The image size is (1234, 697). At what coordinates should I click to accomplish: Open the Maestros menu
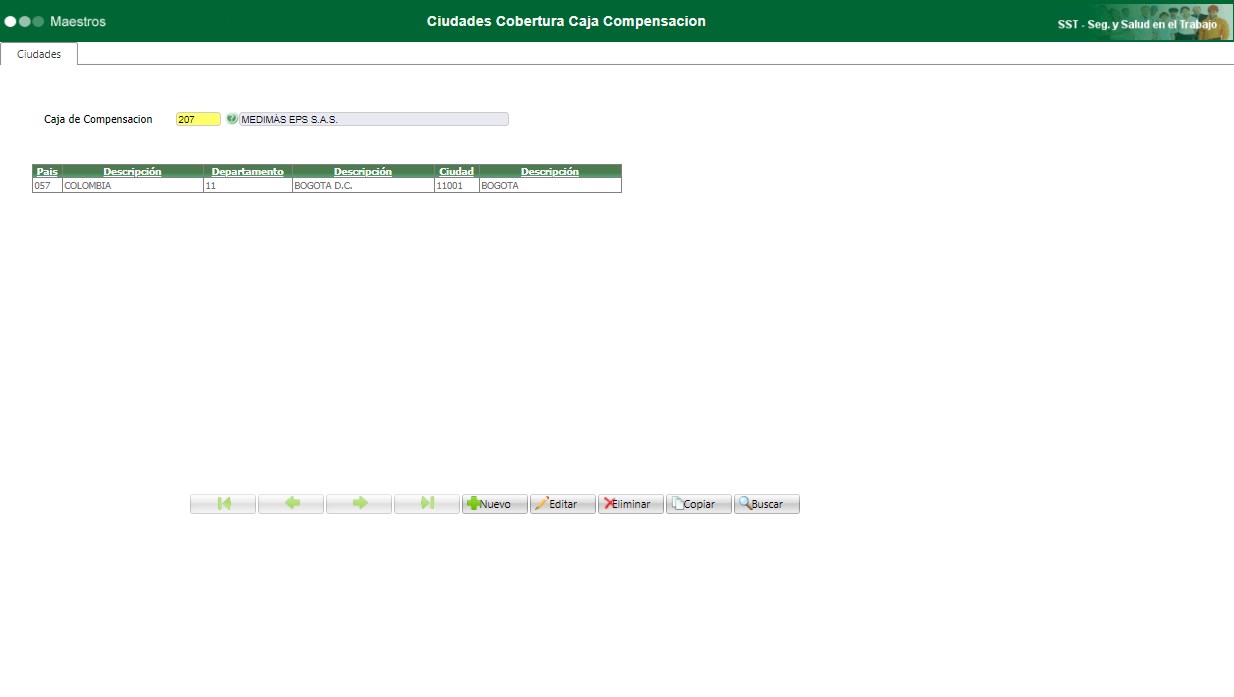click(77, 21)
